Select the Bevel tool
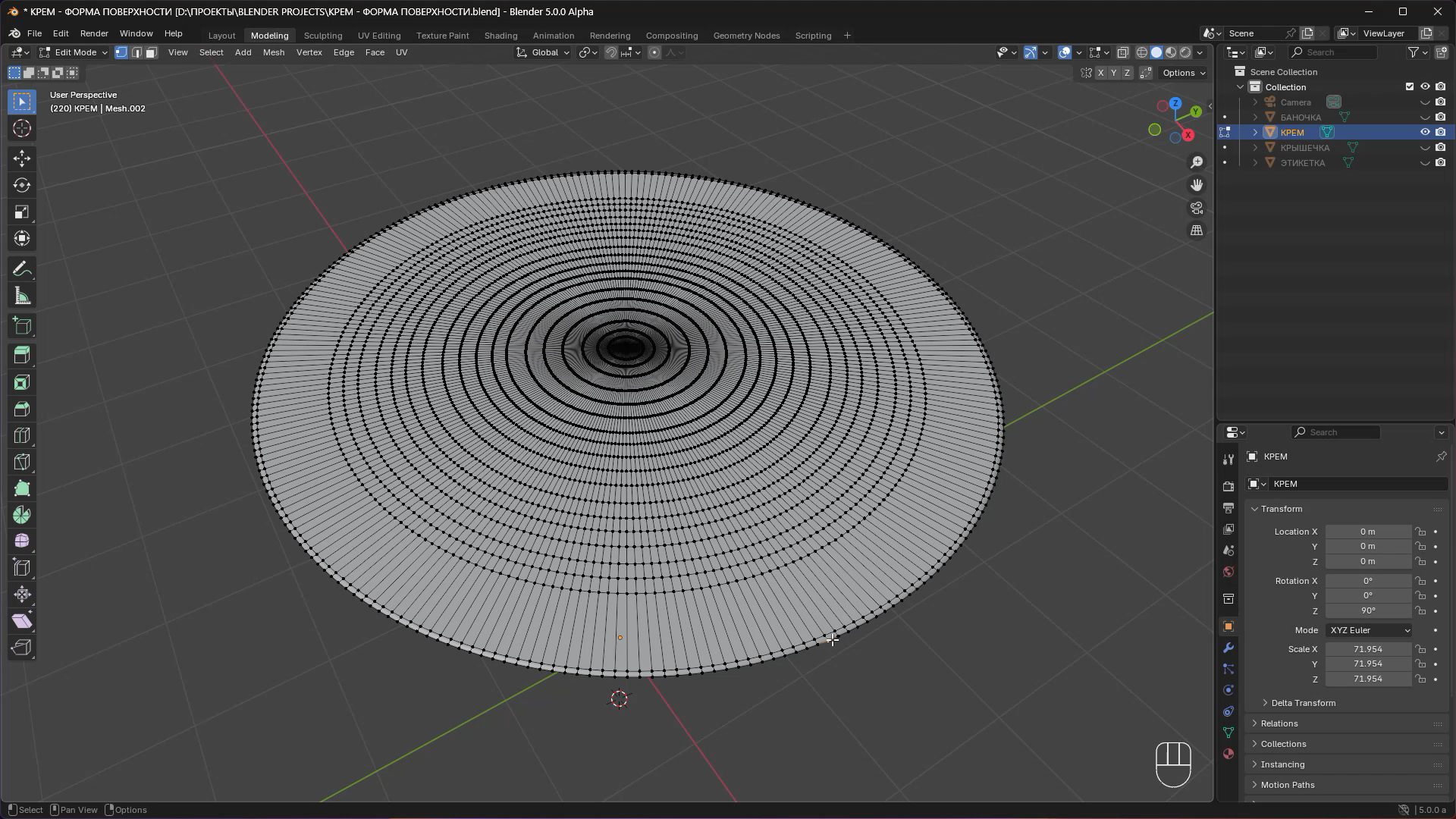The image size is (1456, 819). pos(22,409)
